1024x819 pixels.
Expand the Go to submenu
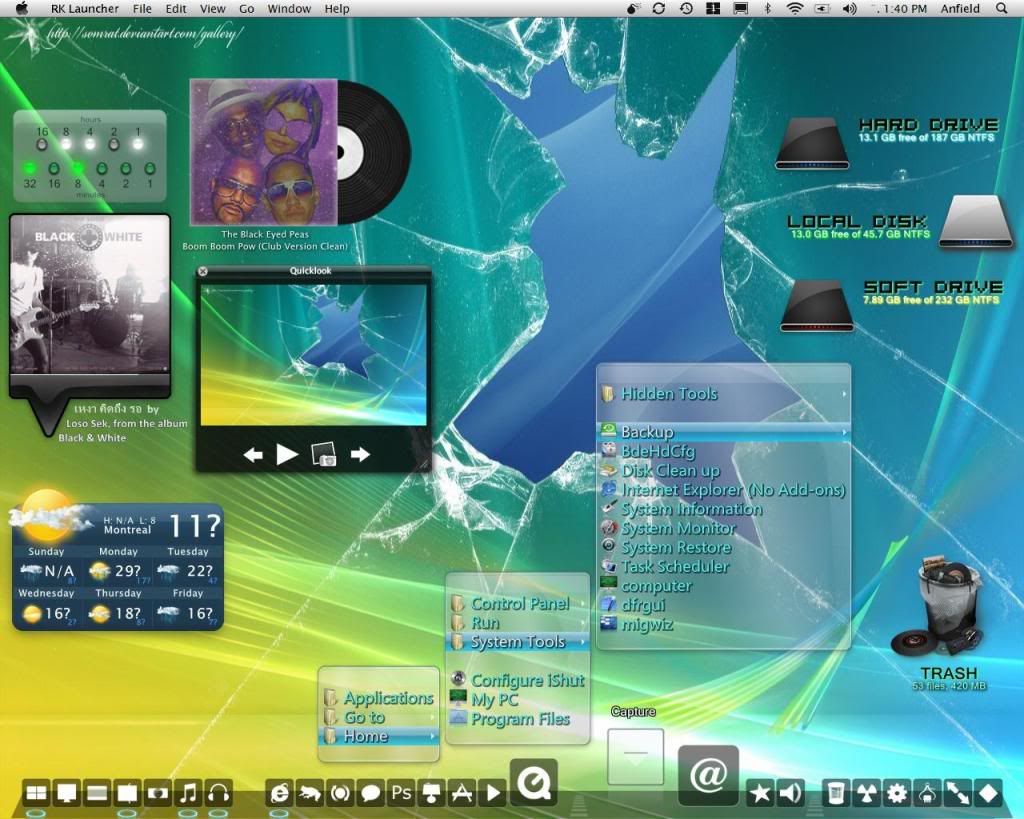tap(379, 717)
